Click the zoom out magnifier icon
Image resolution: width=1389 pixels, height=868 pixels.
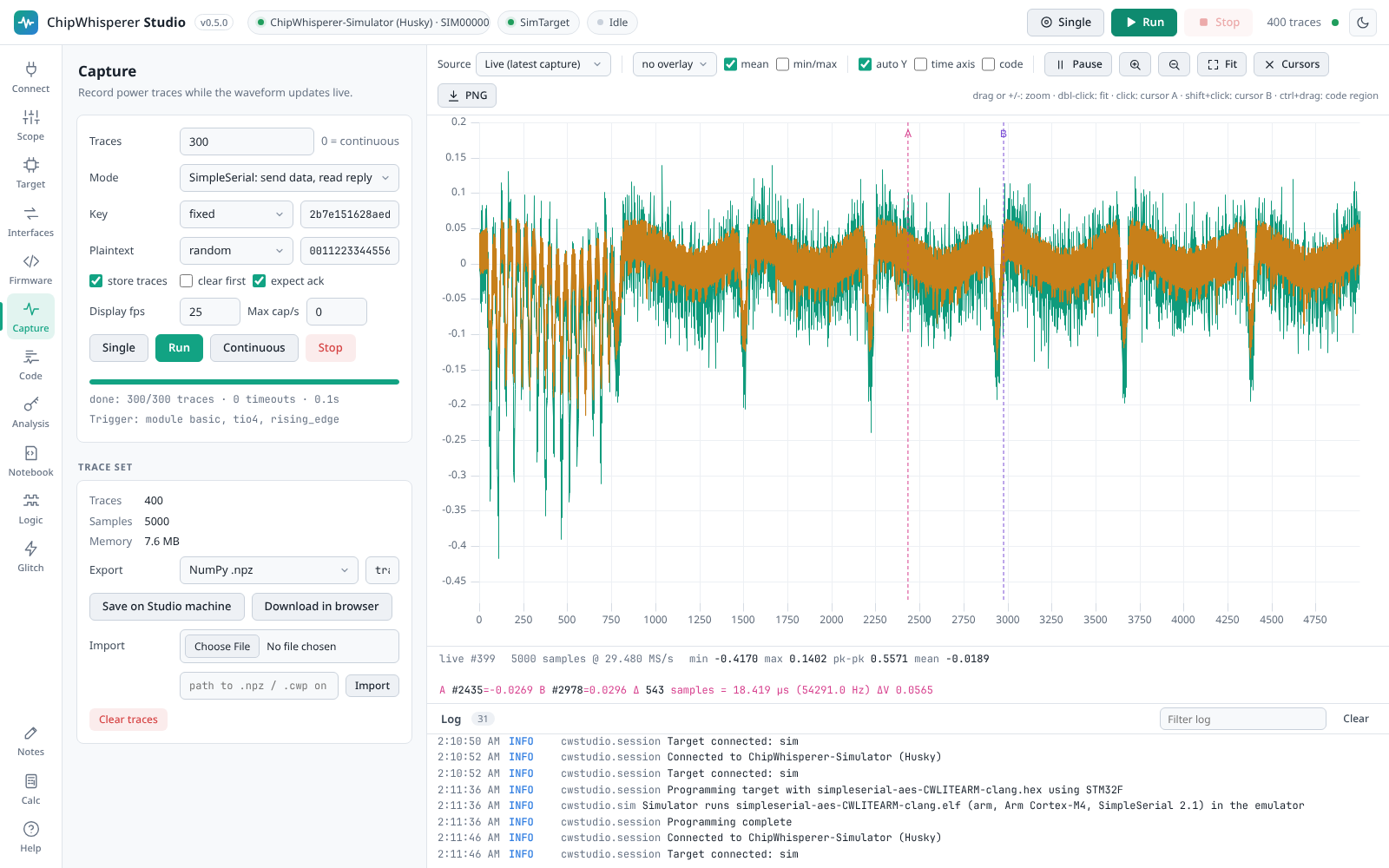(x=1174, y=64)
